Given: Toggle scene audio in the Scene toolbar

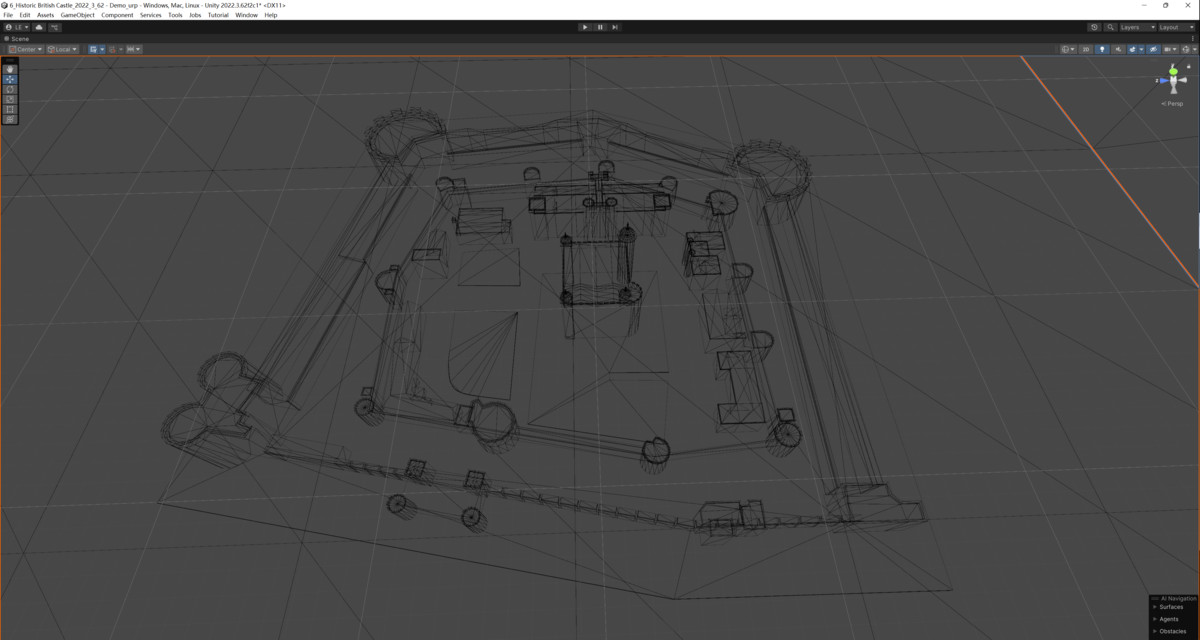Looking at the screenshot, I should click(1119, 49).
